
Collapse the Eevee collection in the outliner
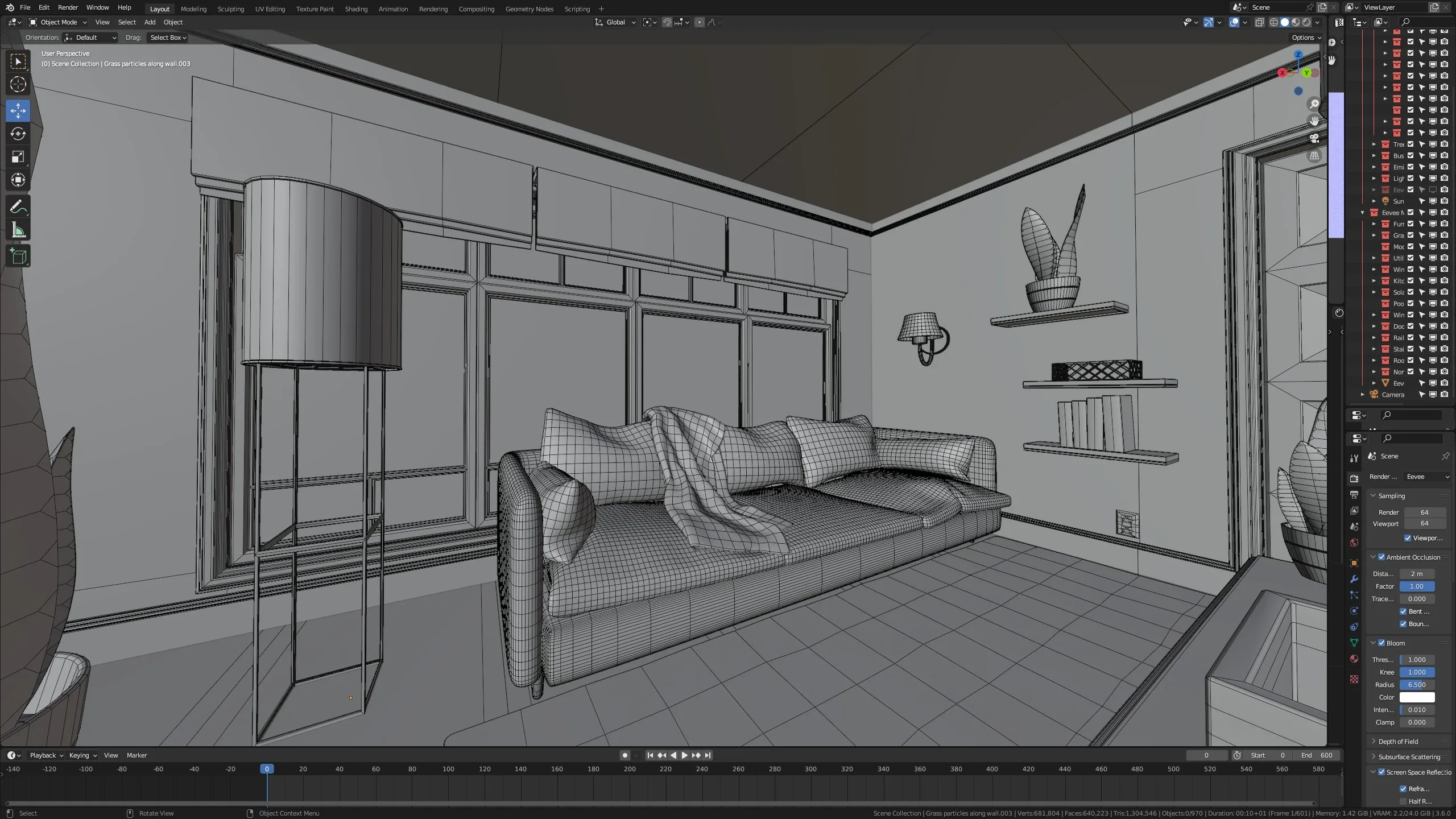(x=1362, y=212)
